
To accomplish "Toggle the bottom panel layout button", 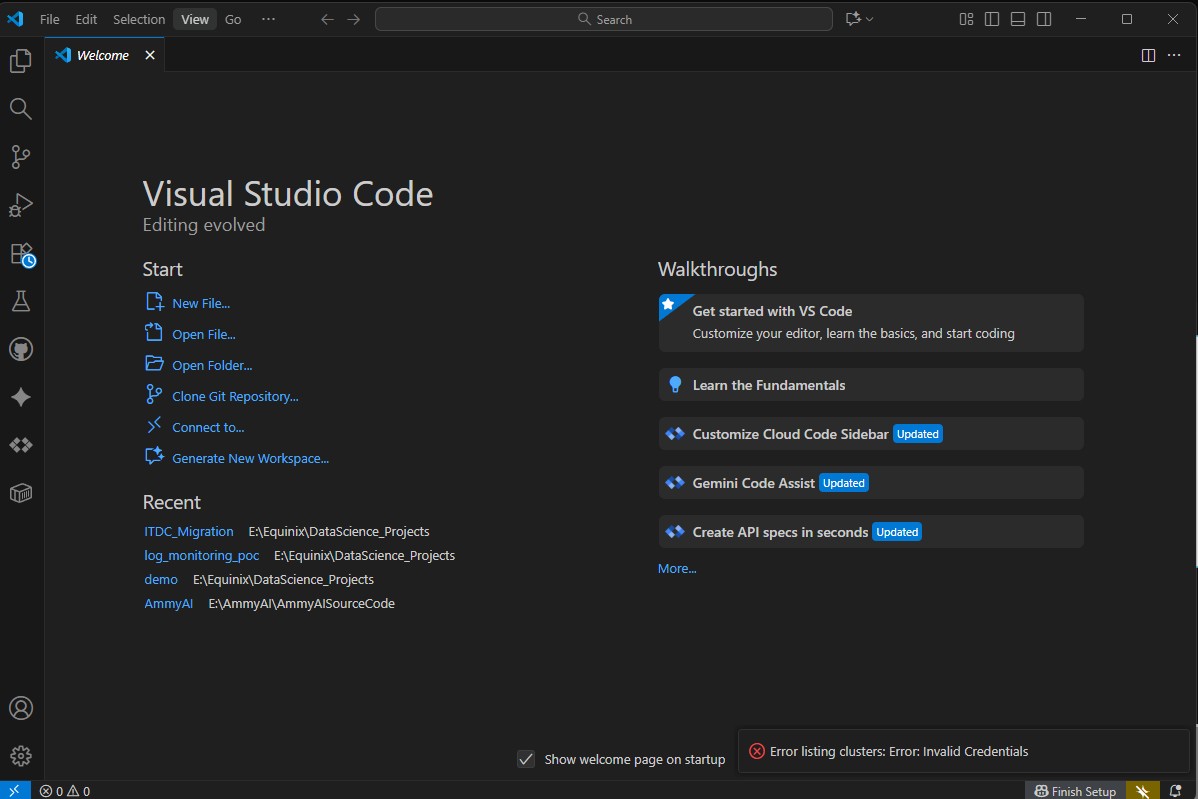I will [1018, 19].
